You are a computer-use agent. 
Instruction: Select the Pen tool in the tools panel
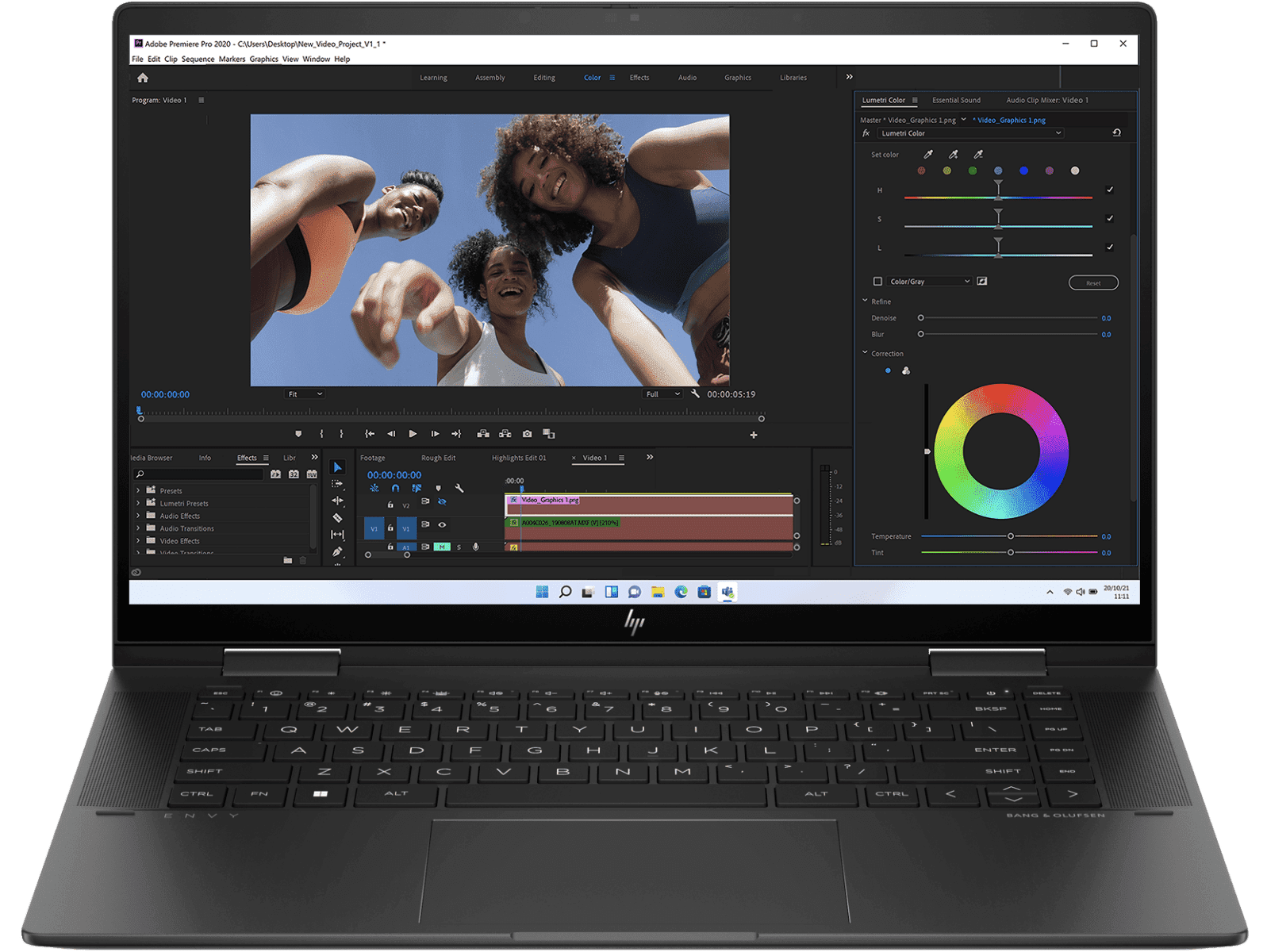click(x=337, y=551)
